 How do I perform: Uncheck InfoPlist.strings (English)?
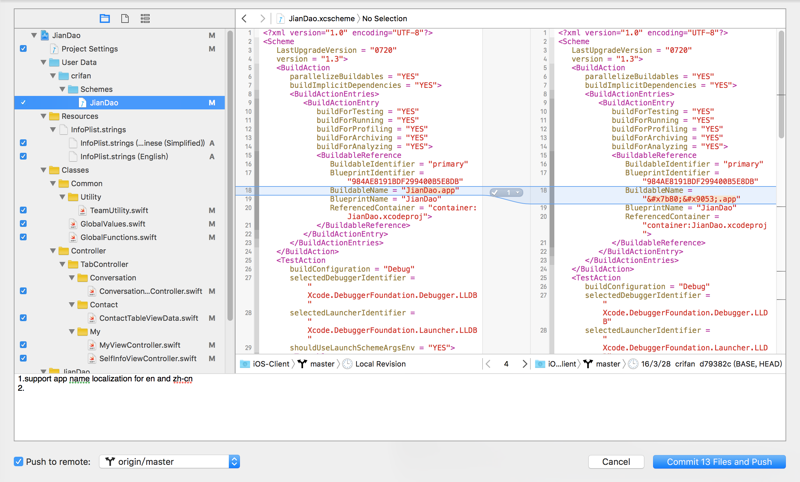pyautogui.click(x=23, y=156)
